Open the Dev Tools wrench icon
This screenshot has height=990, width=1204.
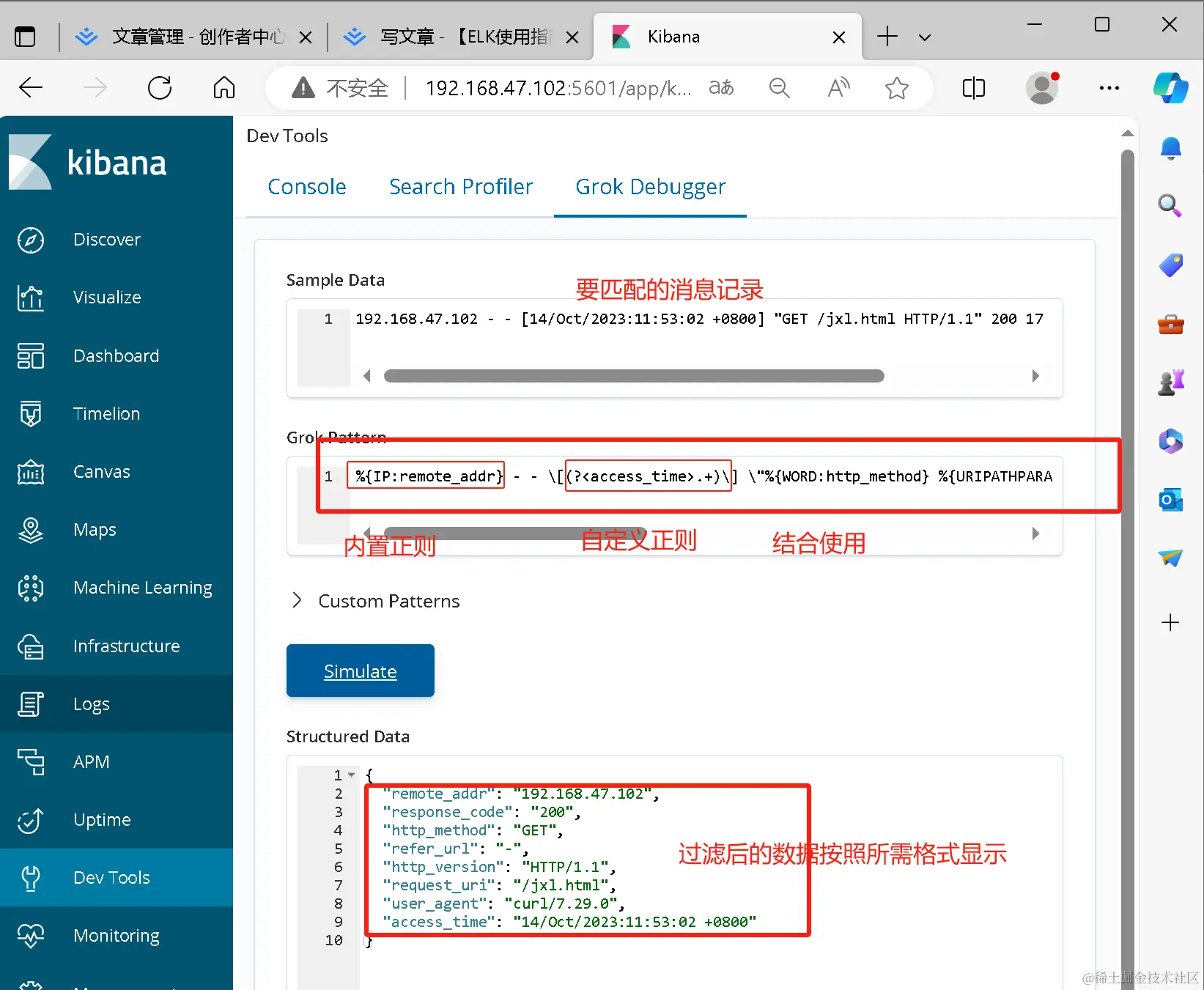pyautogui.click(x=31, y=878)
